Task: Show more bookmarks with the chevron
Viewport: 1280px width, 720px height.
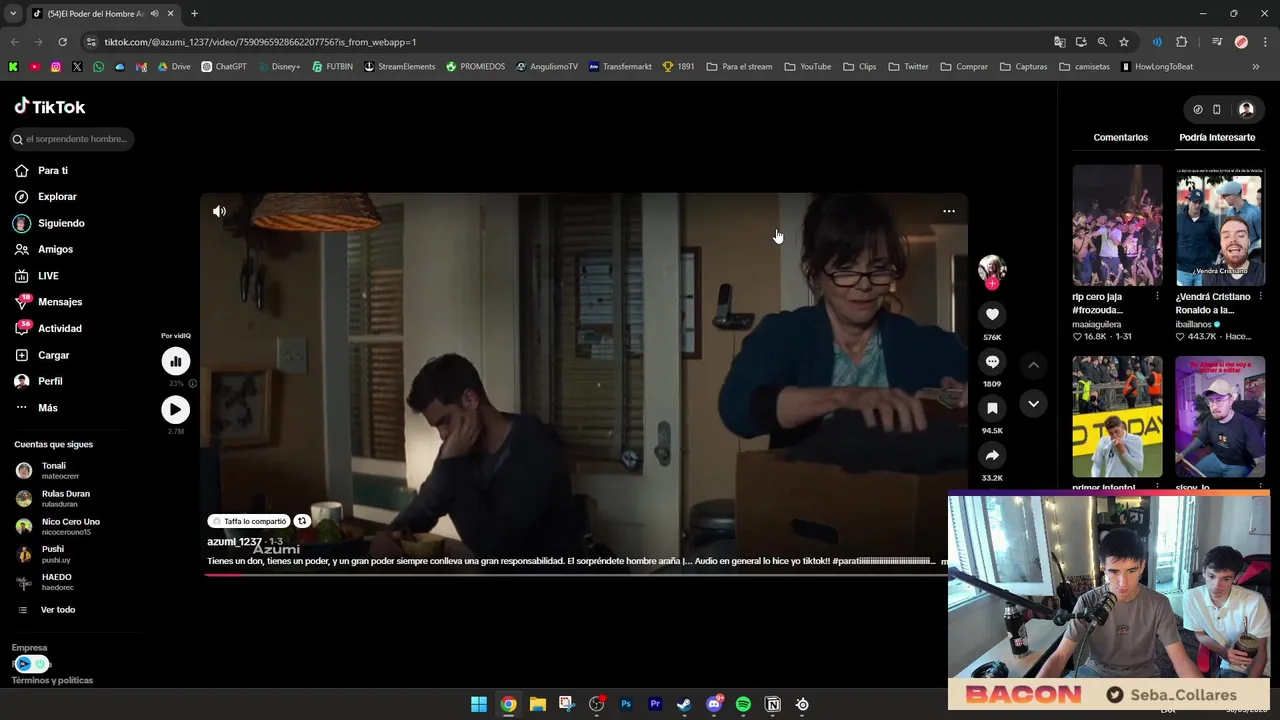Action: 1256,67
